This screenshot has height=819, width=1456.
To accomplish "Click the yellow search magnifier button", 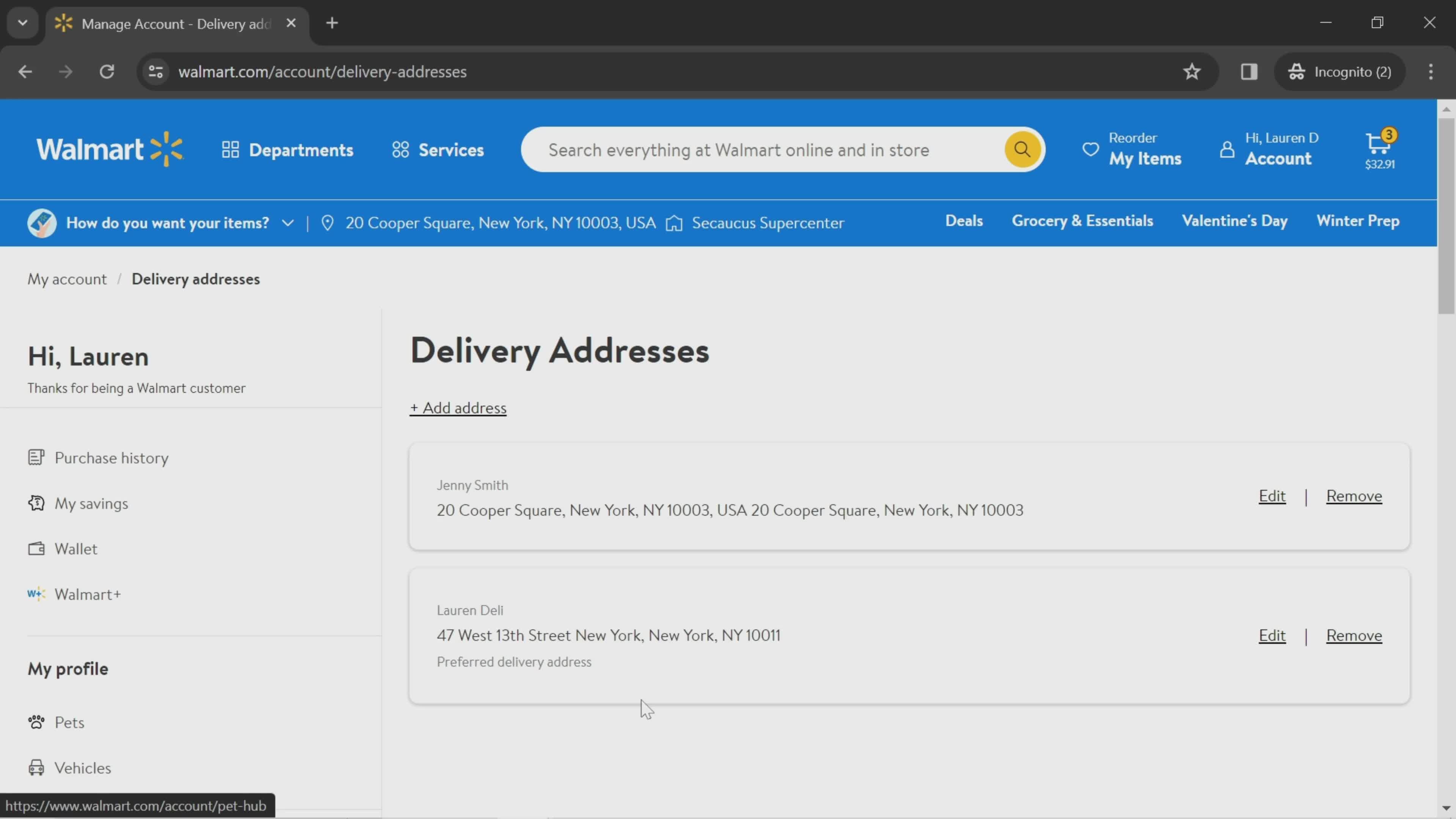I will click(x=1022, y=149).
